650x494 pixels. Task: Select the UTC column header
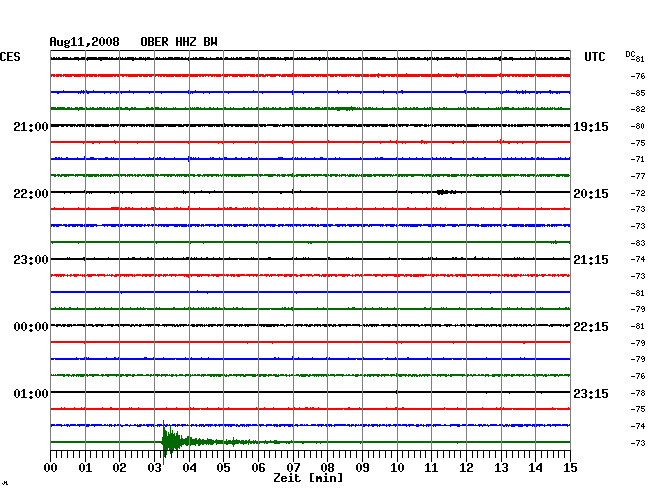pos(594,57)
